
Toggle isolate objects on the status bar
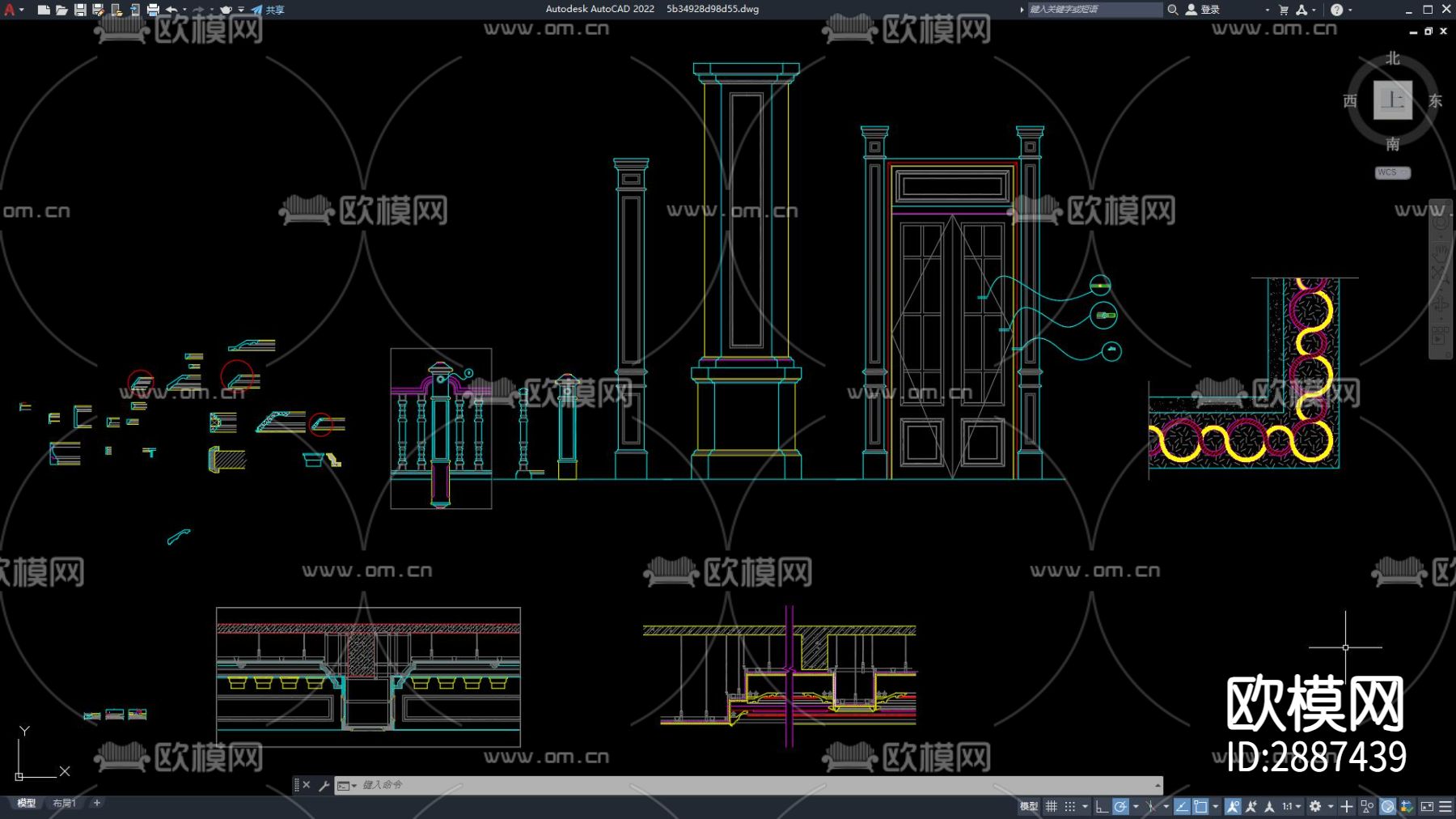pyautogui.click(x=1367, y=806)
